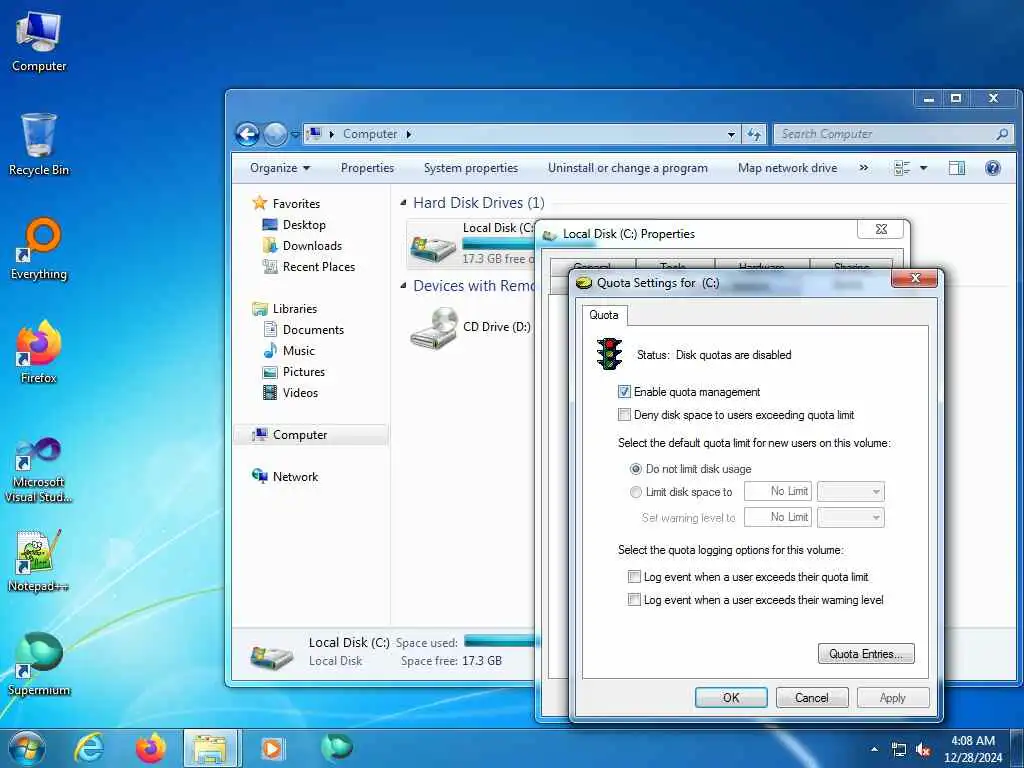Open the Microsoft Visual Studio desktop shortcut
Viewport: 1024px width, 768px height.
39,470
